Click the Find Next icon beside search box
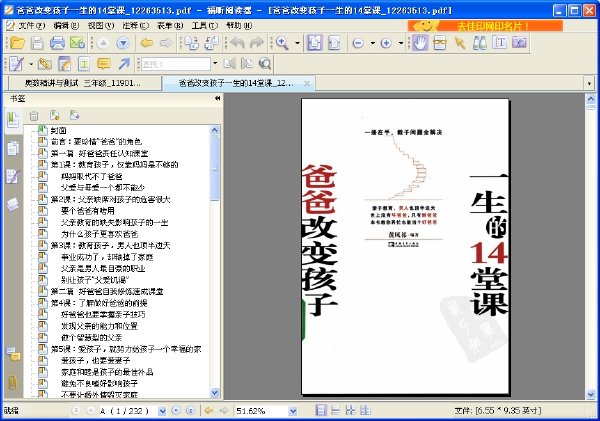The width and height of the screenshot is (600, 421). coord(247,64)
